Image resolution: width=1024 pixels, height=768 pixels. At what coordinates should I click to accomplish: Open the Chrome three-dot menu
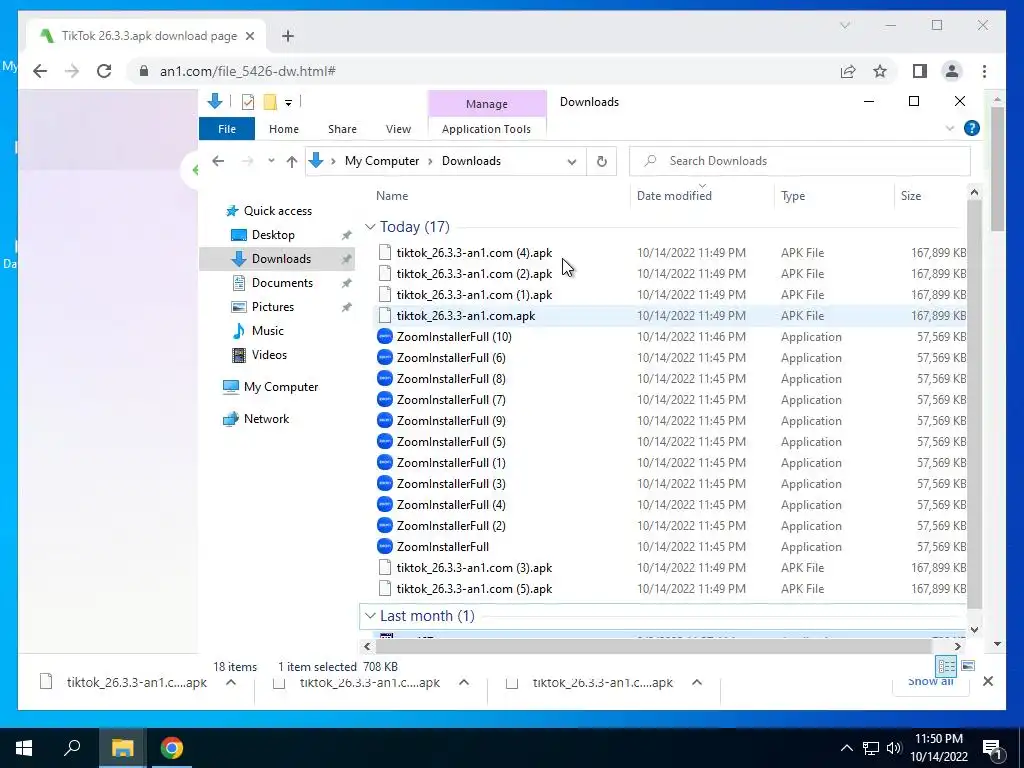pos(984,71)
